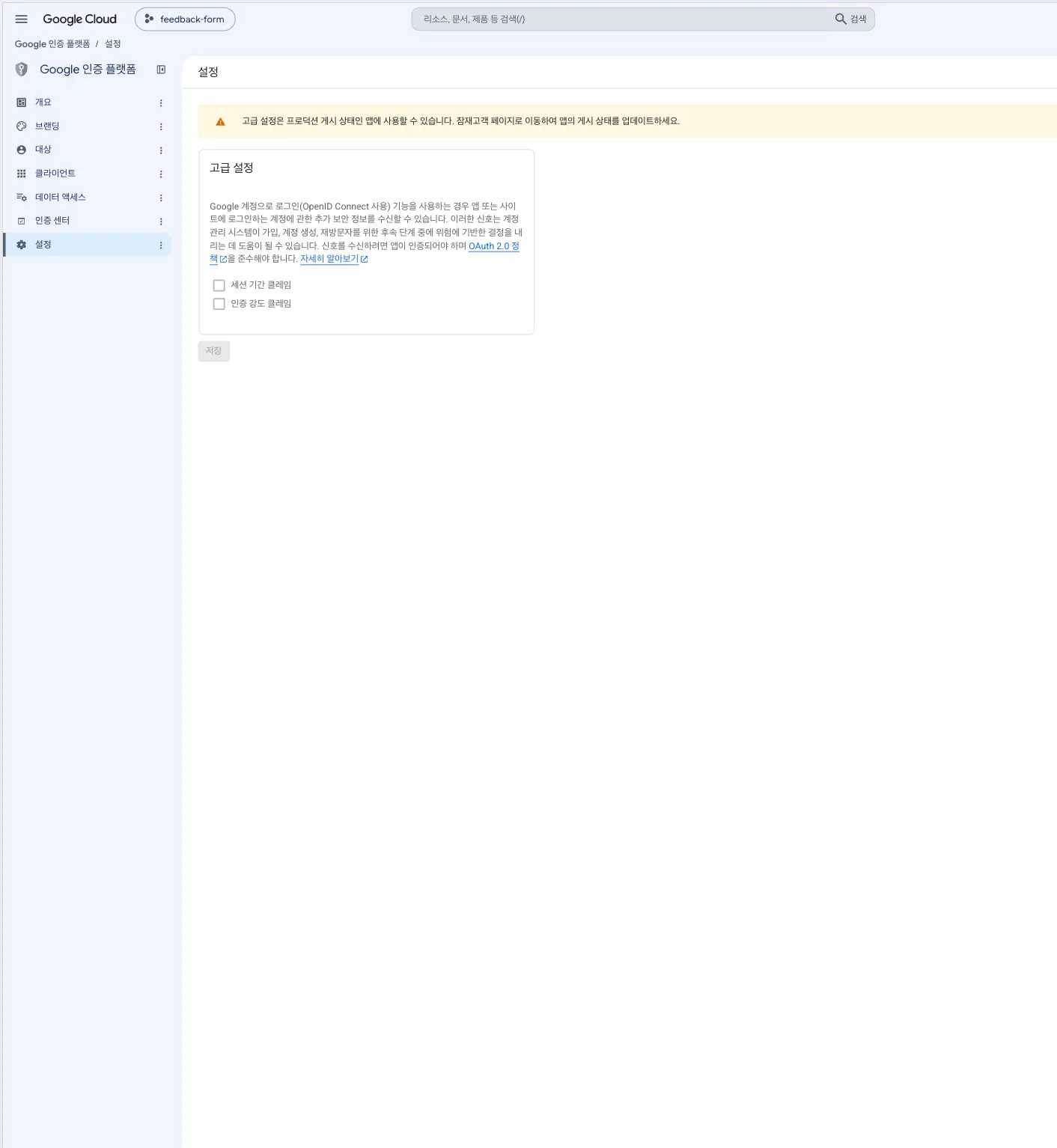Click the 고급 설정 card heading
The width and height of the screenshot is (1057, 1148).
(x=231, y=168)
